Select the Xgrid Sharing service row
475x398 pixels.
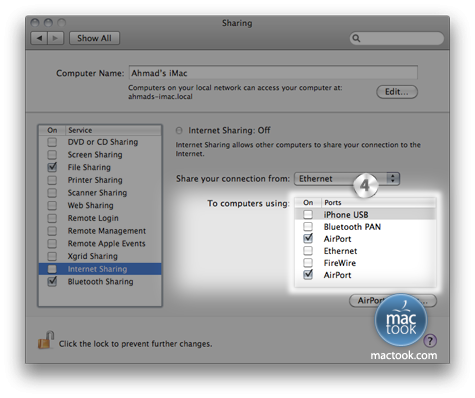100,256
